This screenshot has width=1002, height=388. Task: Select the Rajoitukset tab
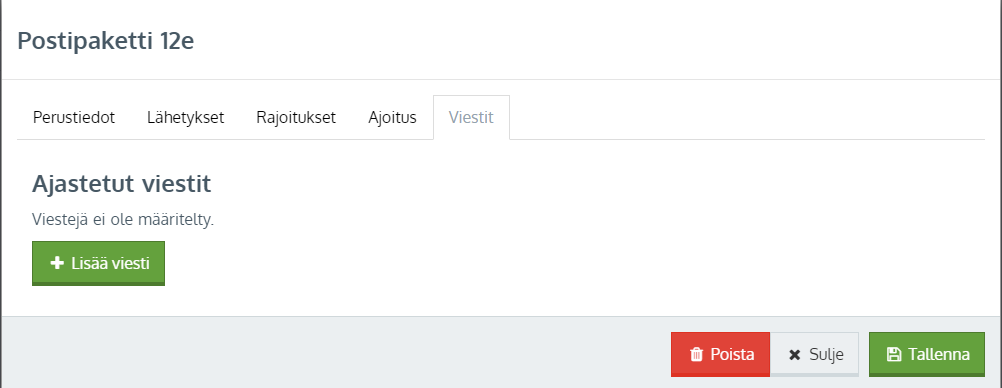(x=296, y=118)
